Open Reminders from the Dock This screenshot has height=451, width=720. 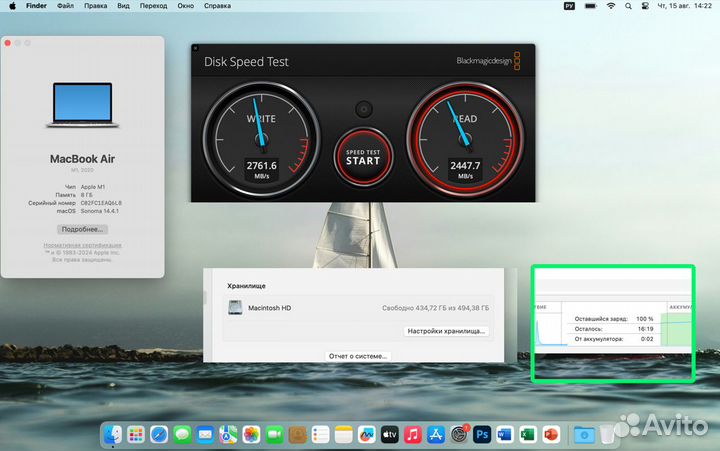(x=321, y=434)
